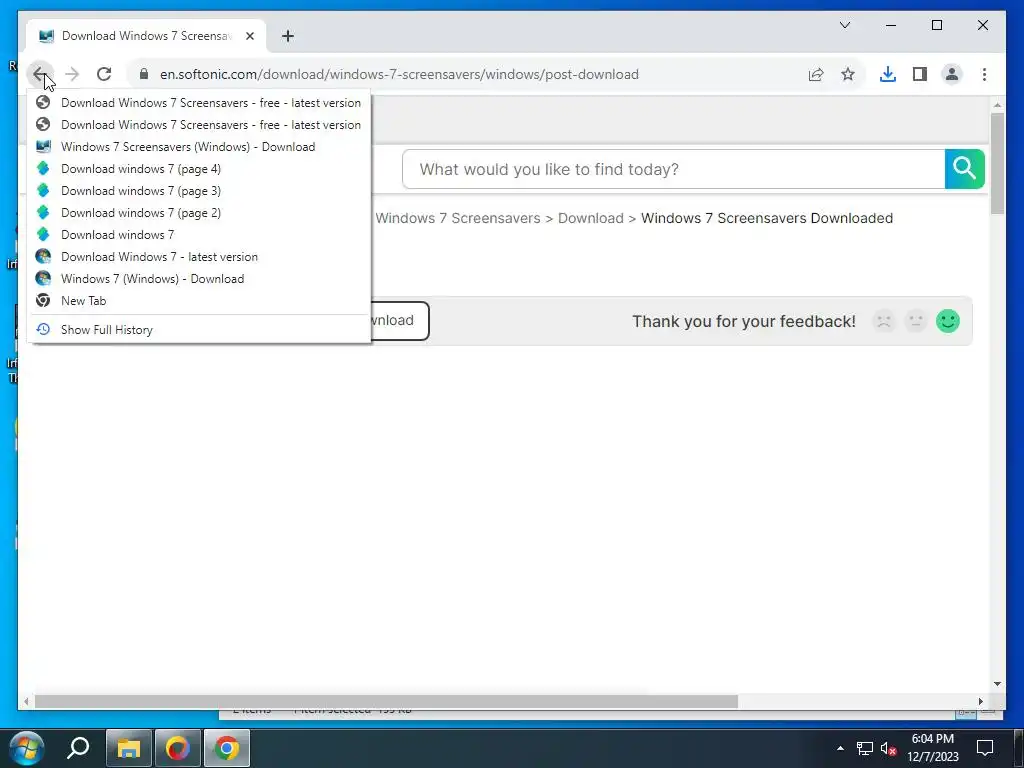Select 'Windows 7 Screensavers (Windows) - Download' history entry

coord(199,147)
